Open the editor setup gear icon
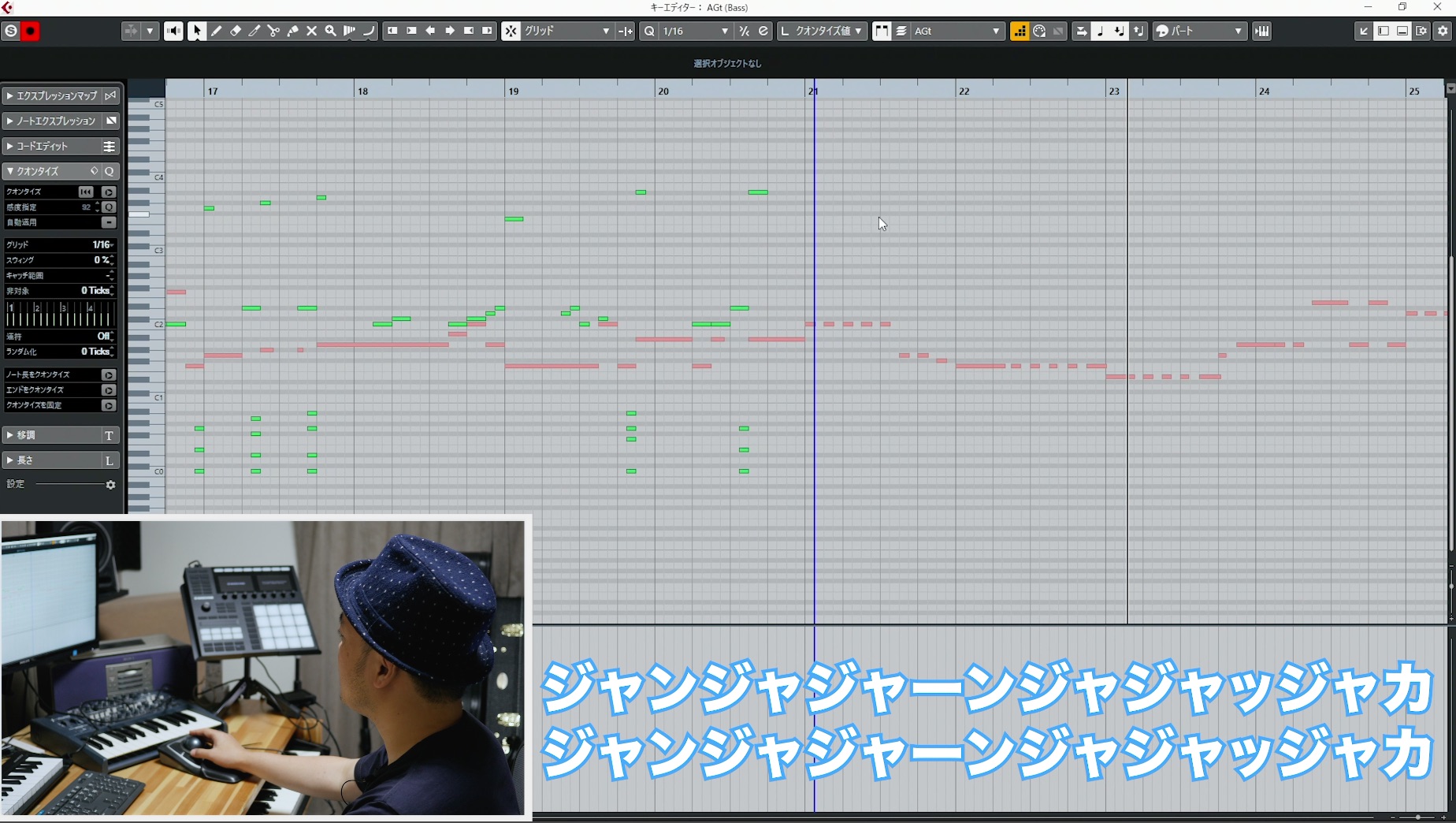The image size is (1456, 823). [1443, 31]
